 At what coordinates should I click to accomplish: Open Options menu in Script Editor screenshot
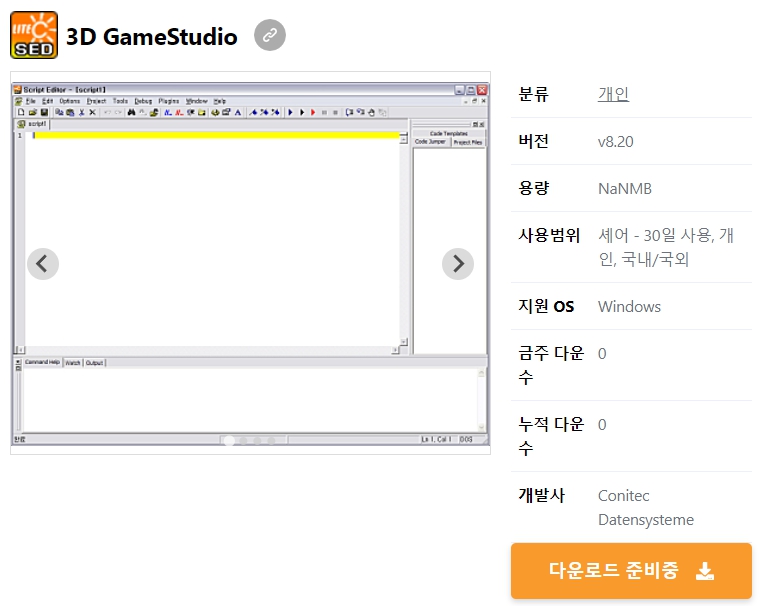pyautogui.click(x=70, y=101)
